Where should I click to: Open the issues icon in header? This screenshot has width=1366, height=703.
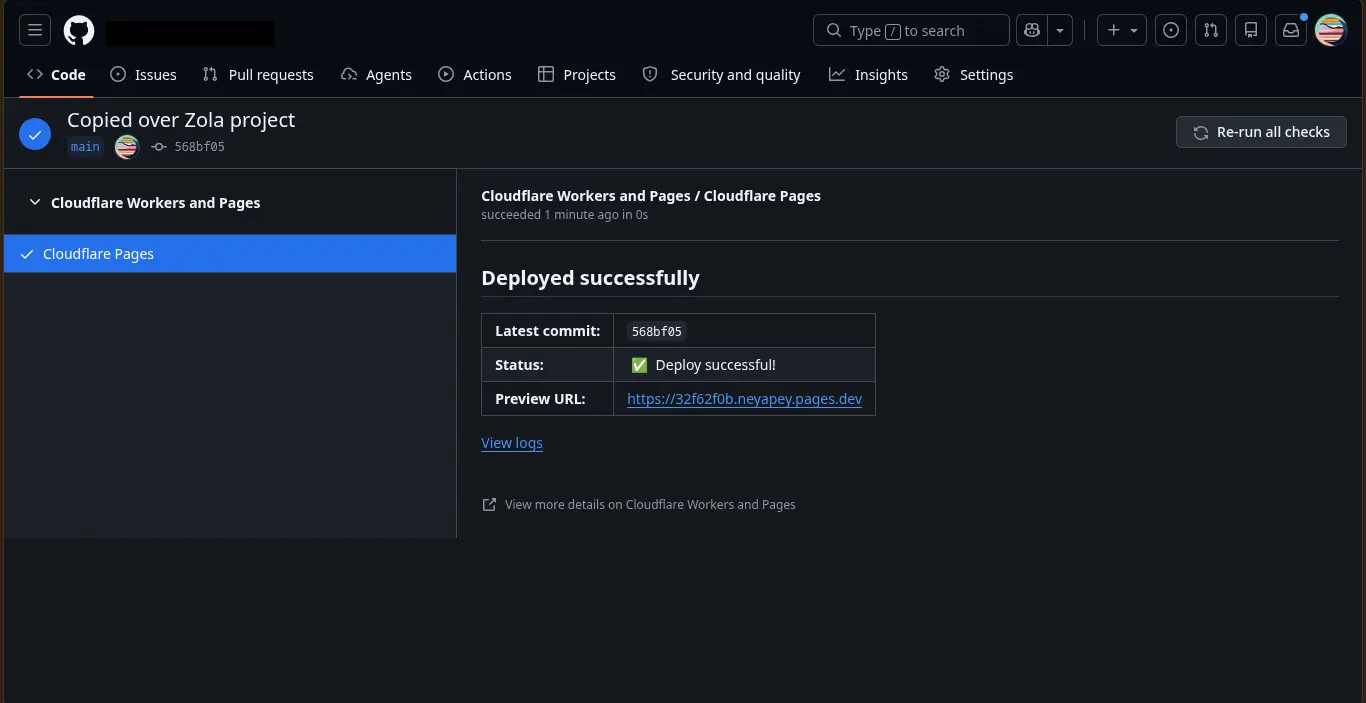tap(1171, 30)
